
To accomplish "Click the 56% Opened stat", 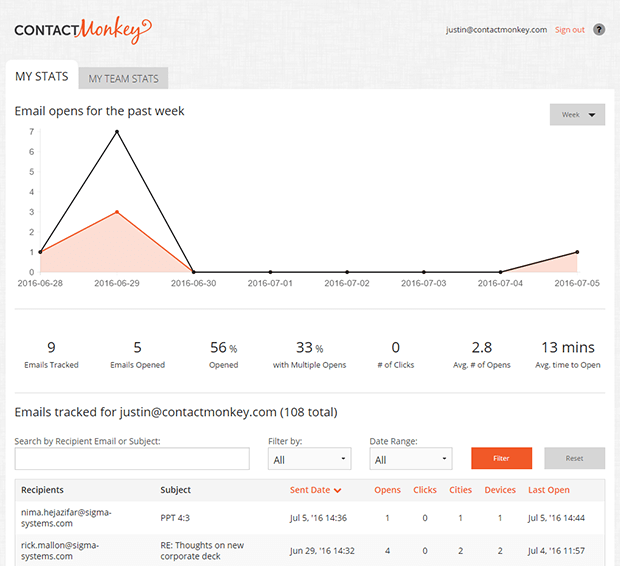I will click(x=223, y=355).
